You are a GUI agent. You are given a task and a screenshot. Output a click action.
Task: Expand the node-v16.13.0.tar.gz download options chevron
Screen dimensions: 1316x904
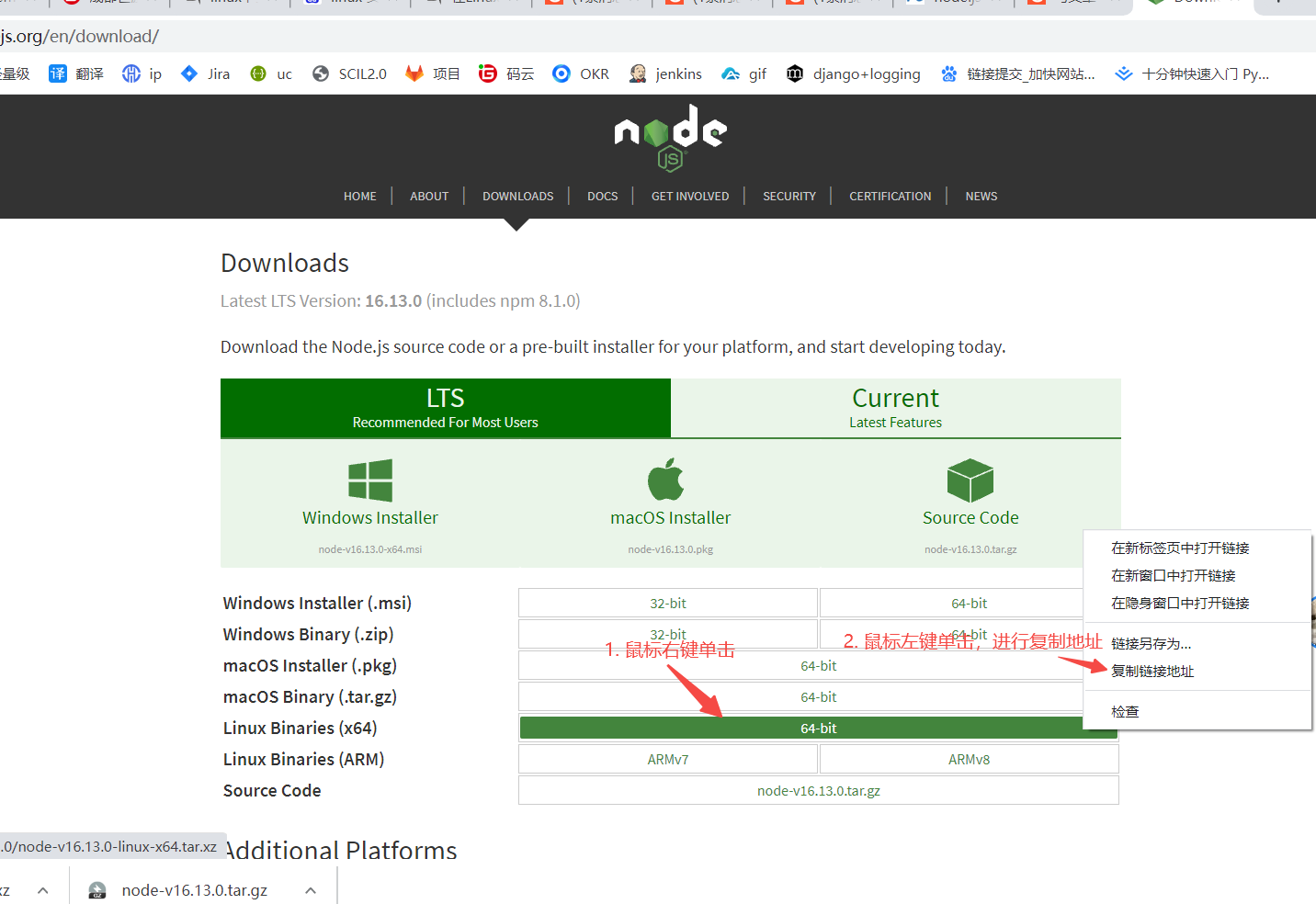coord(310,889)
